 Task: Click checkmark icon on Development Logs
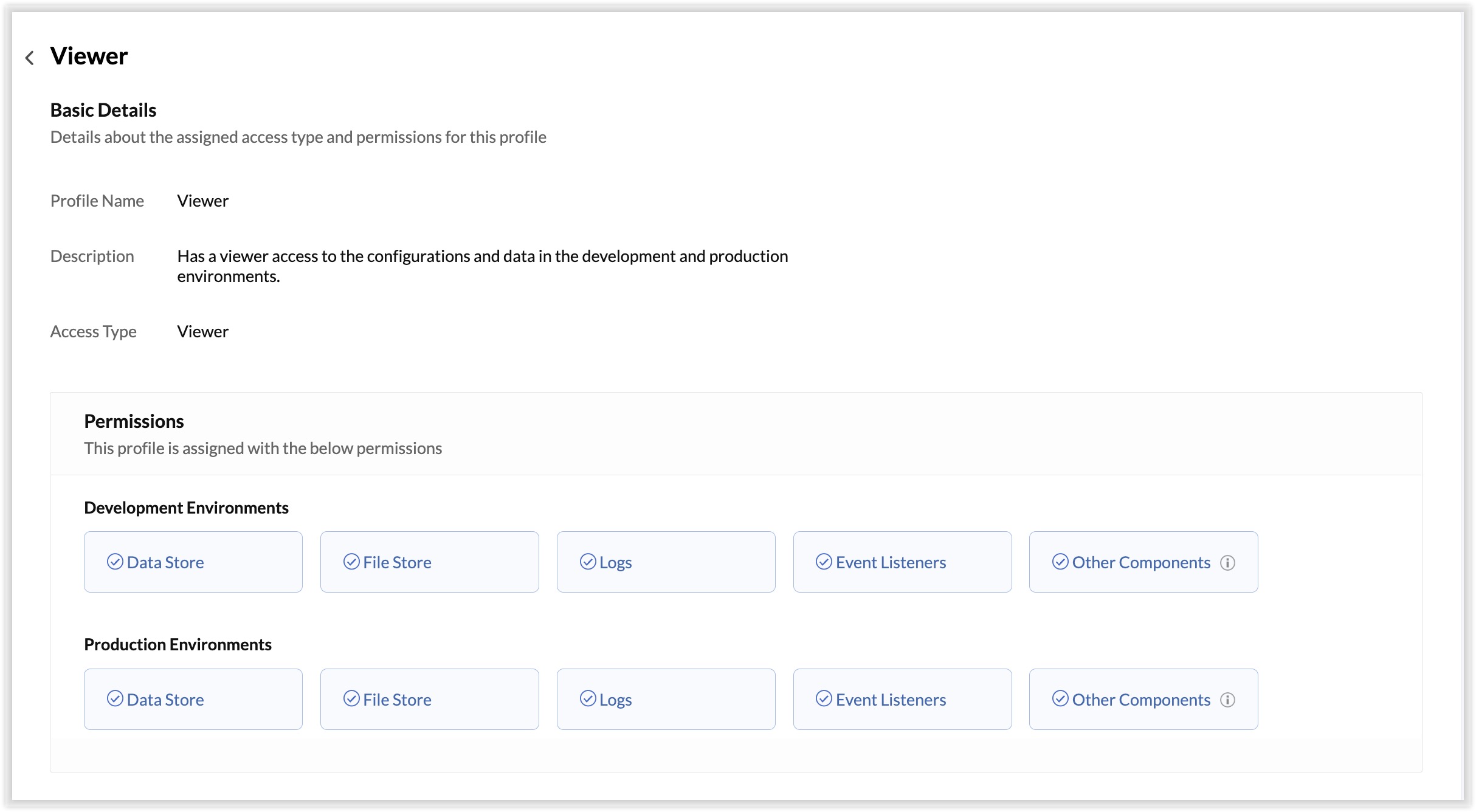[x=588, y=562]
